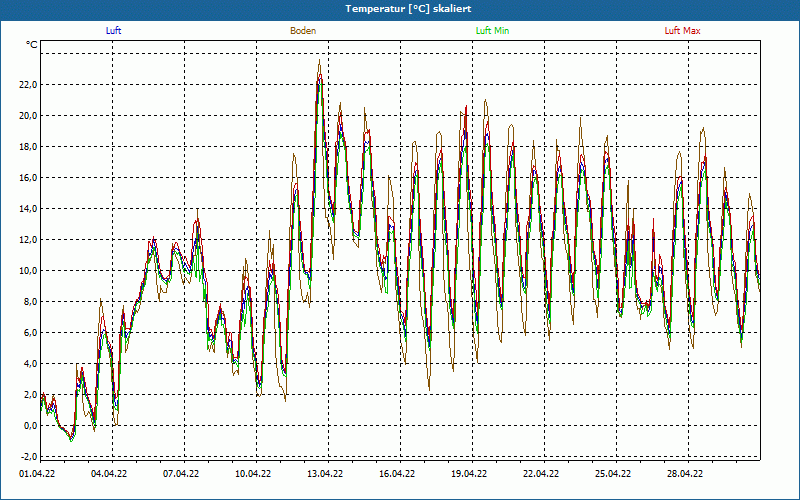The height and width of the screenshot is (500, 800).
Task: Click the 10,0 y-axis value
Action: [28, 271]
